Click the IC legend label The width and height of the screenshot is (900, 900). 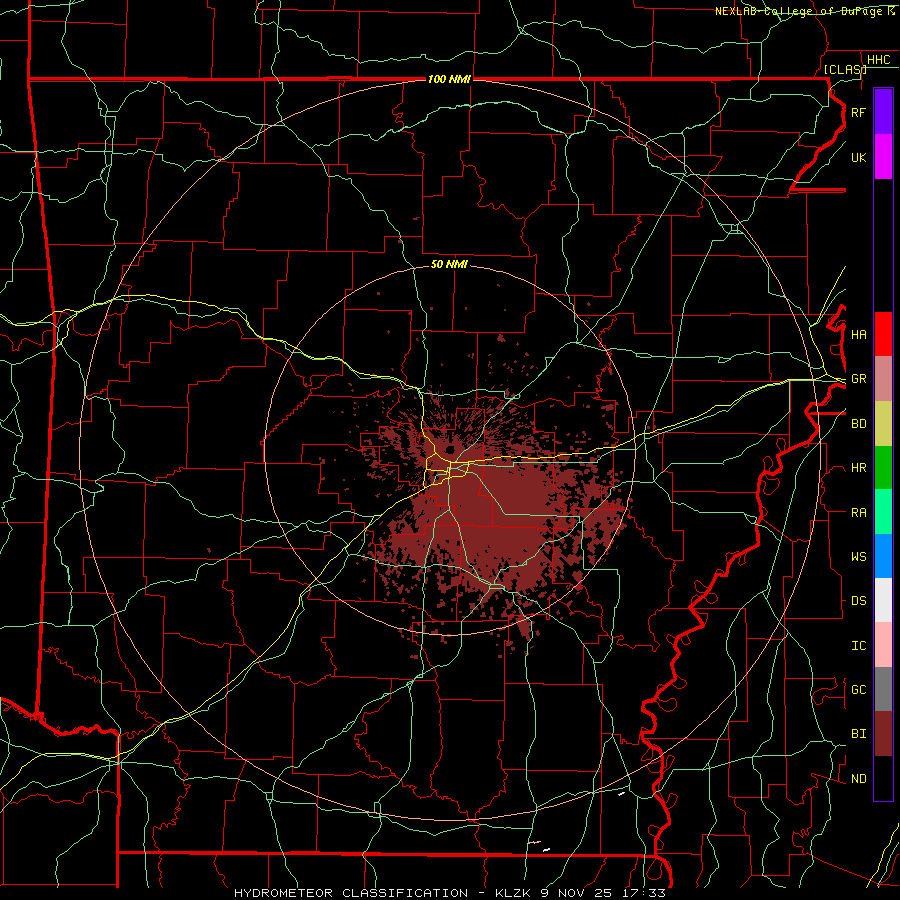pos(858,645)
